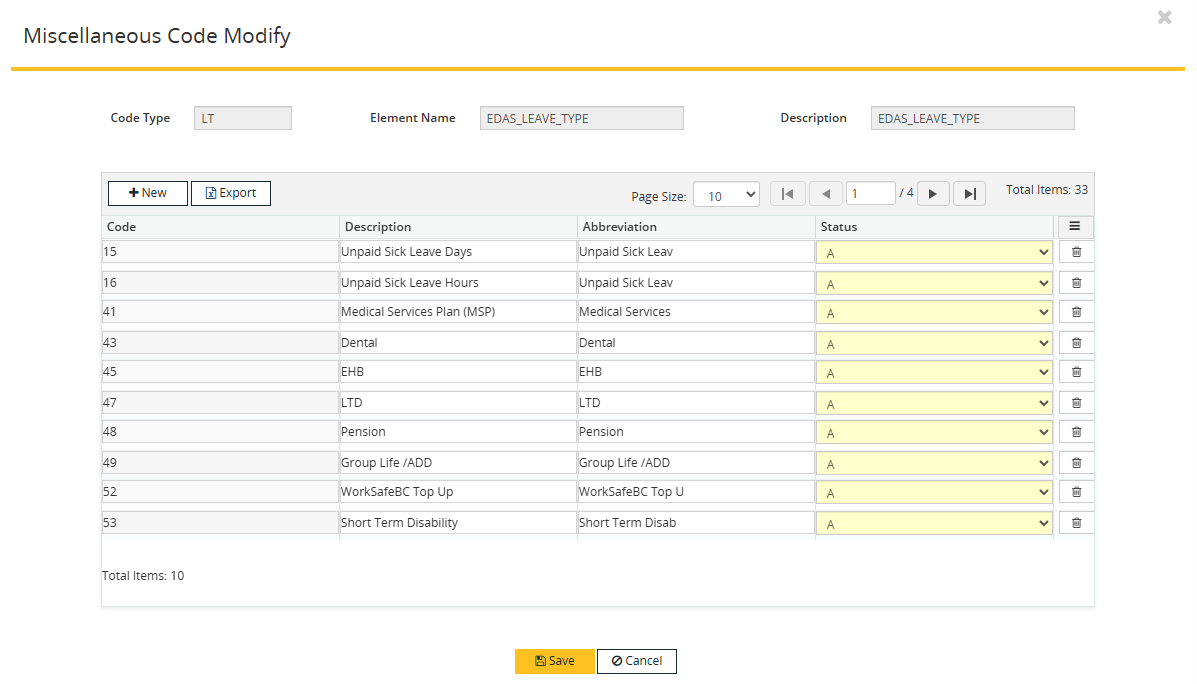Open the Page Size dropdown
This screenshot has width=1197, height=684.
[x=726, y=194]
